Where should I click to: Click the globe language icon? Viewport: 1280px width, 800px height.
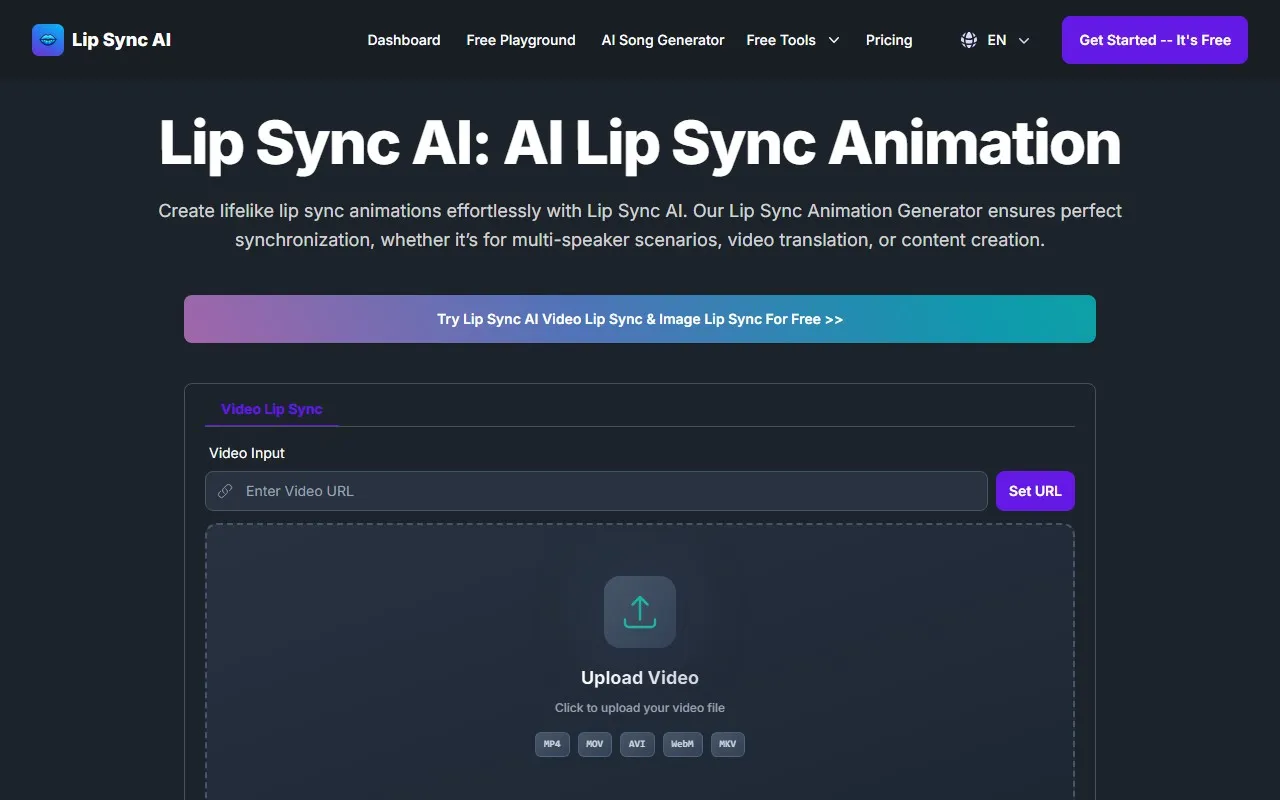(x=968, y=40)
